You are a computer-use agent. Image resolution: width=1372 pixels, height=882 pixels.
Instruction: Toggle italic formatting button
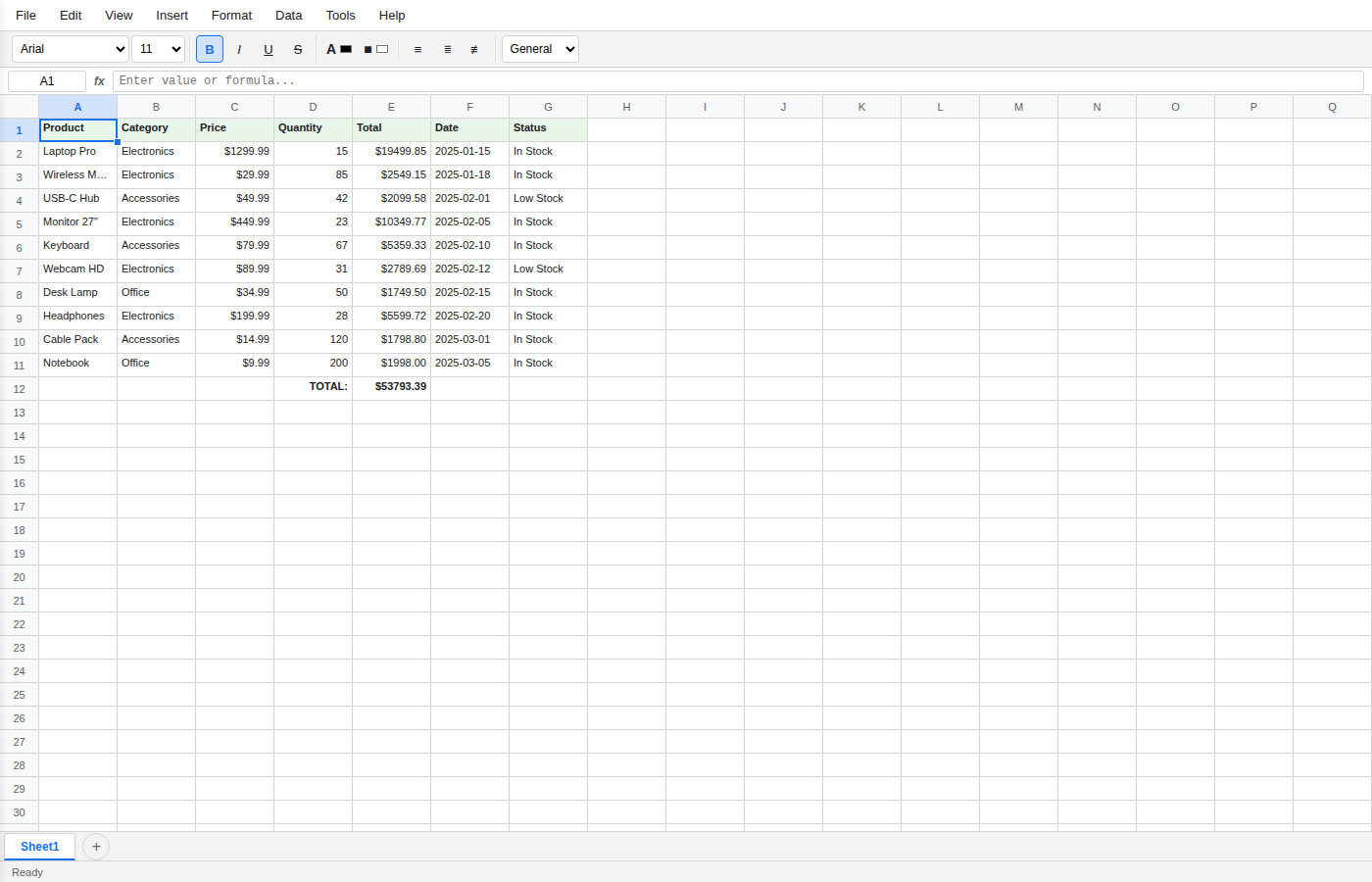click(x=239, y=49)
